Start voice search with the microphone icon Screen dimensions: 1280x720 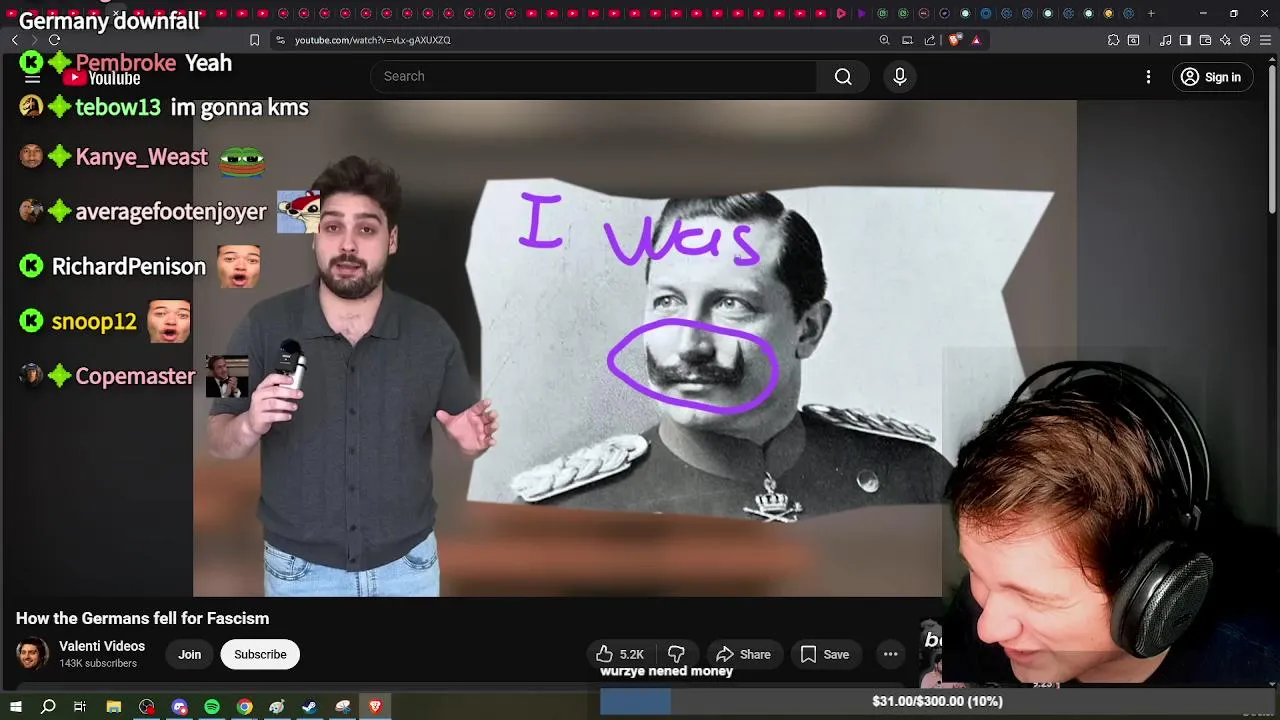click(899, 77)
